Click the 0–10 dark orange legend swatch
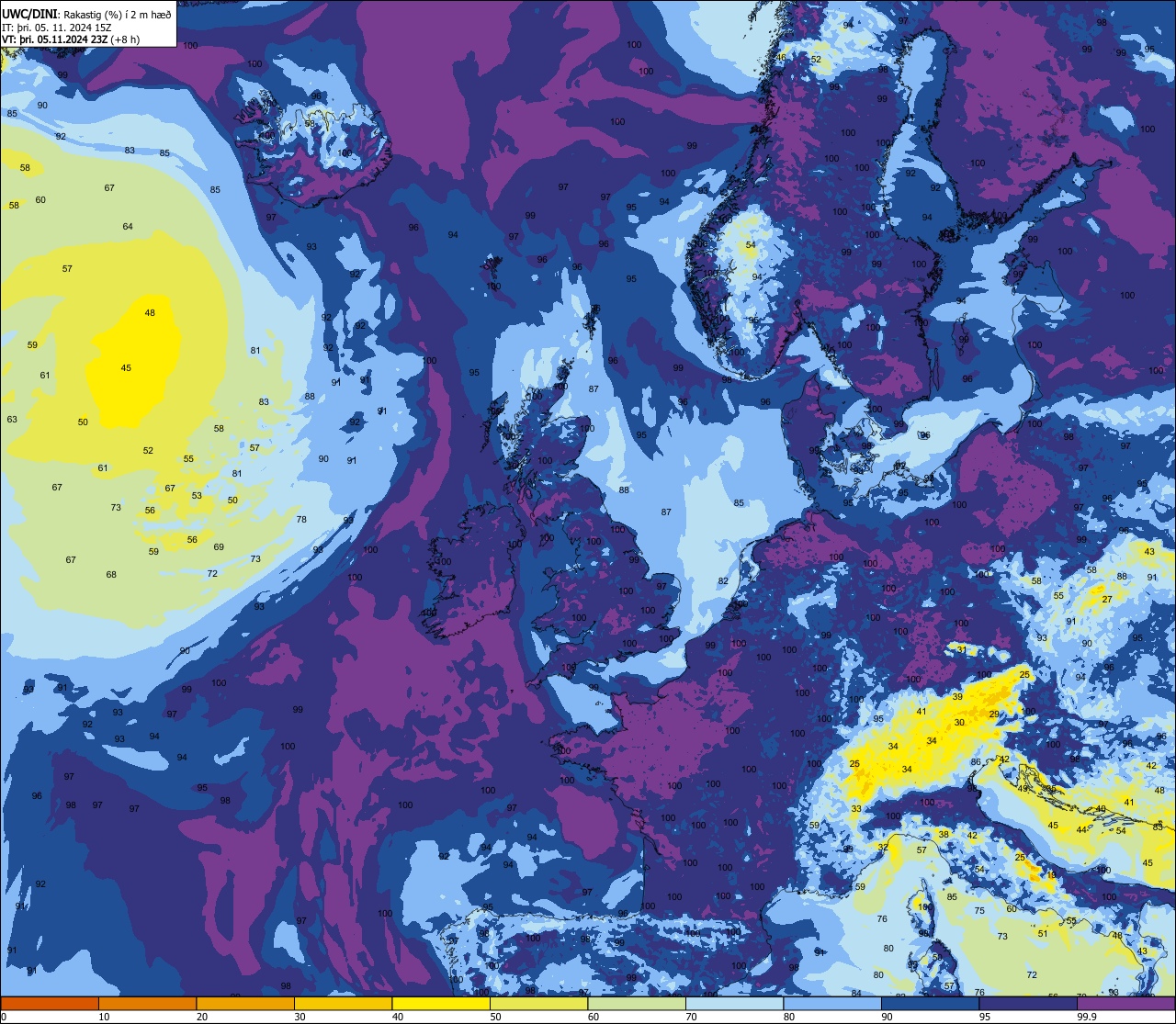The image size is (1176, 1024). [x=50, y=1003]
